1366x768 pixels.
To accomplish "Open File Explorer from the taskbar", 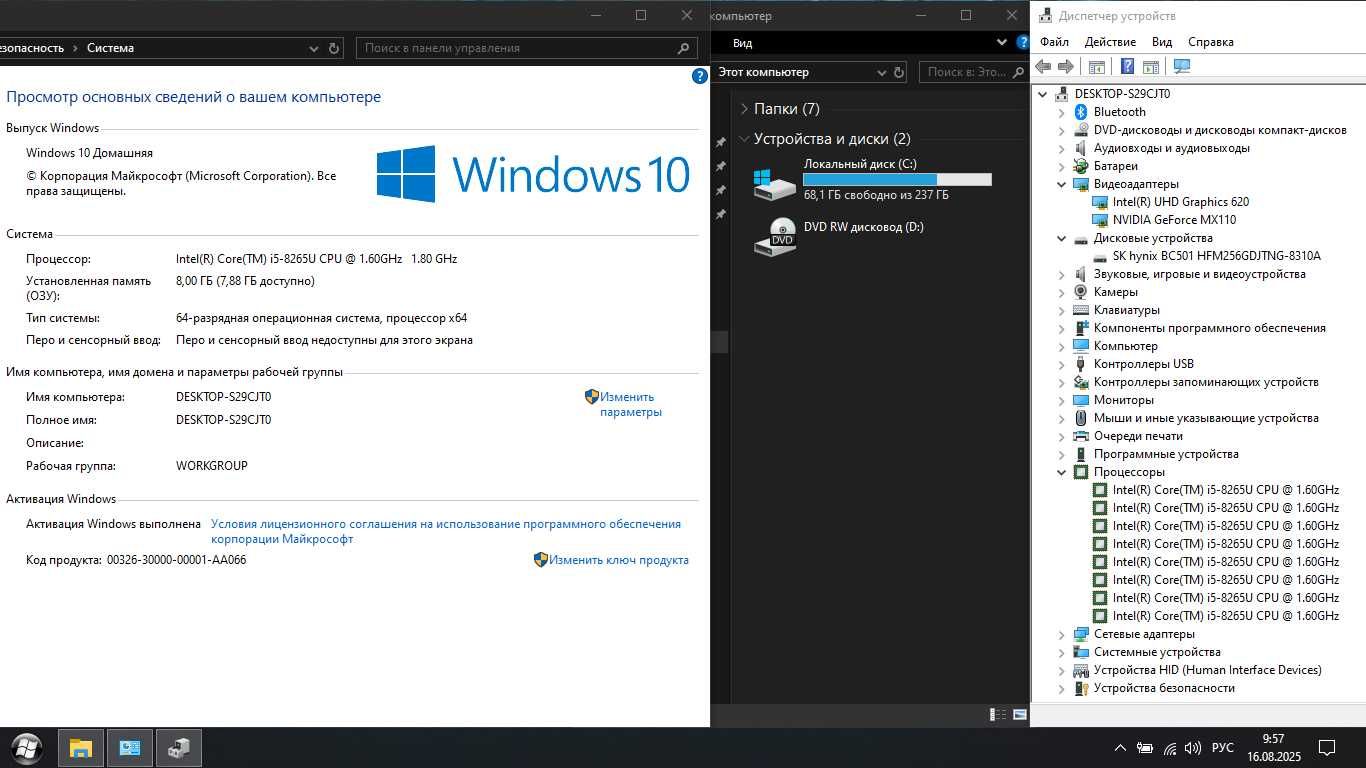I will point(81,747).
